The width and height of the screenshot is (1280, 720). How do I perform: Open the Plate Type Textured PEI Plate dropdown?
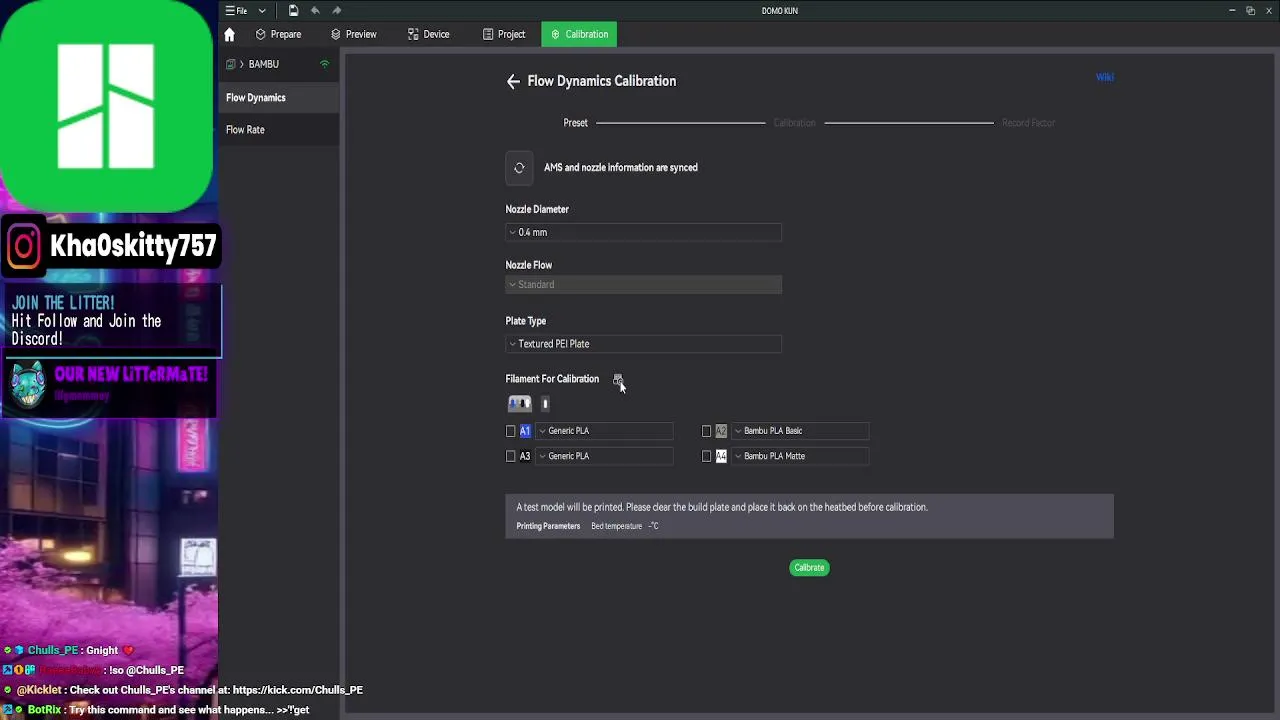point(643,344)
